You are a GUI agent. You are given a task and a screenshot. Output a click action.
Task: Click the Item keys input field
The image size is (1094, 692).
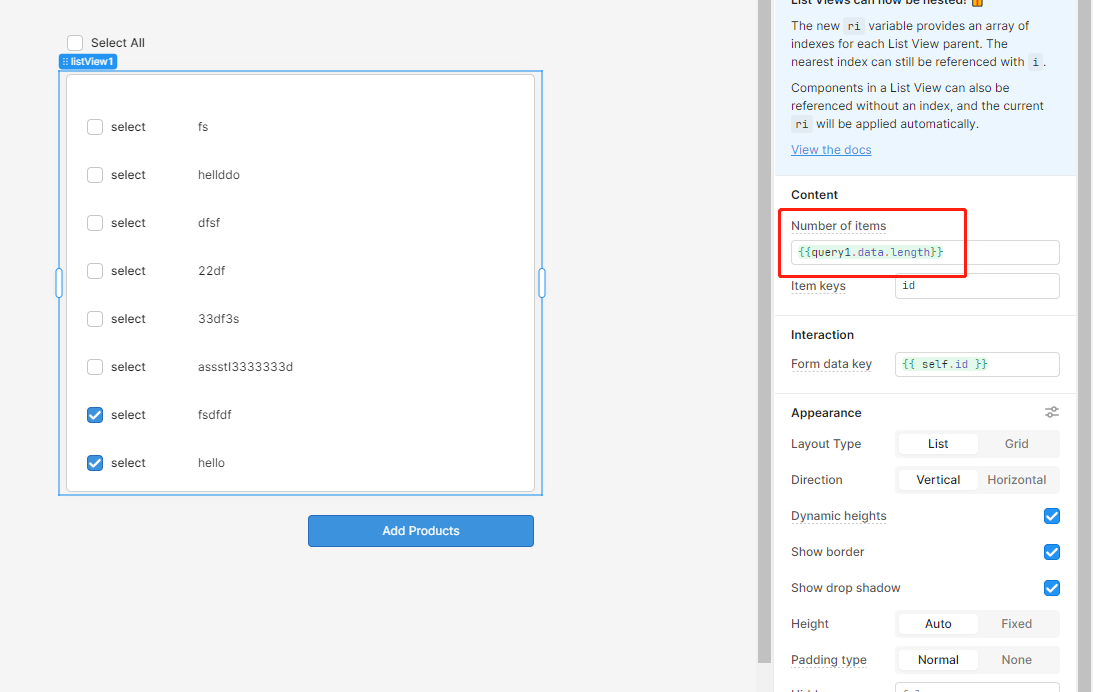coord(976,286)
